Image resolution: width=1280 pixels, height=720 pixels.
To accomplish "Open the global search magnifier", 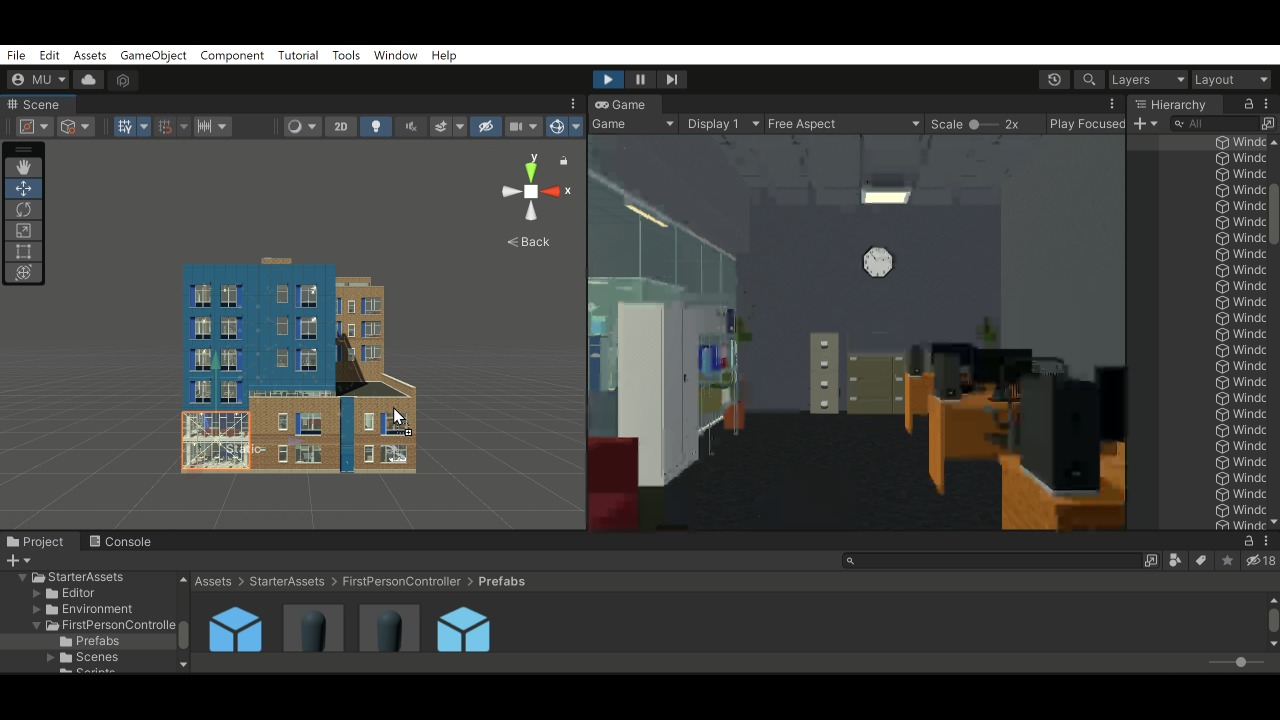I will pos(1089,79).
